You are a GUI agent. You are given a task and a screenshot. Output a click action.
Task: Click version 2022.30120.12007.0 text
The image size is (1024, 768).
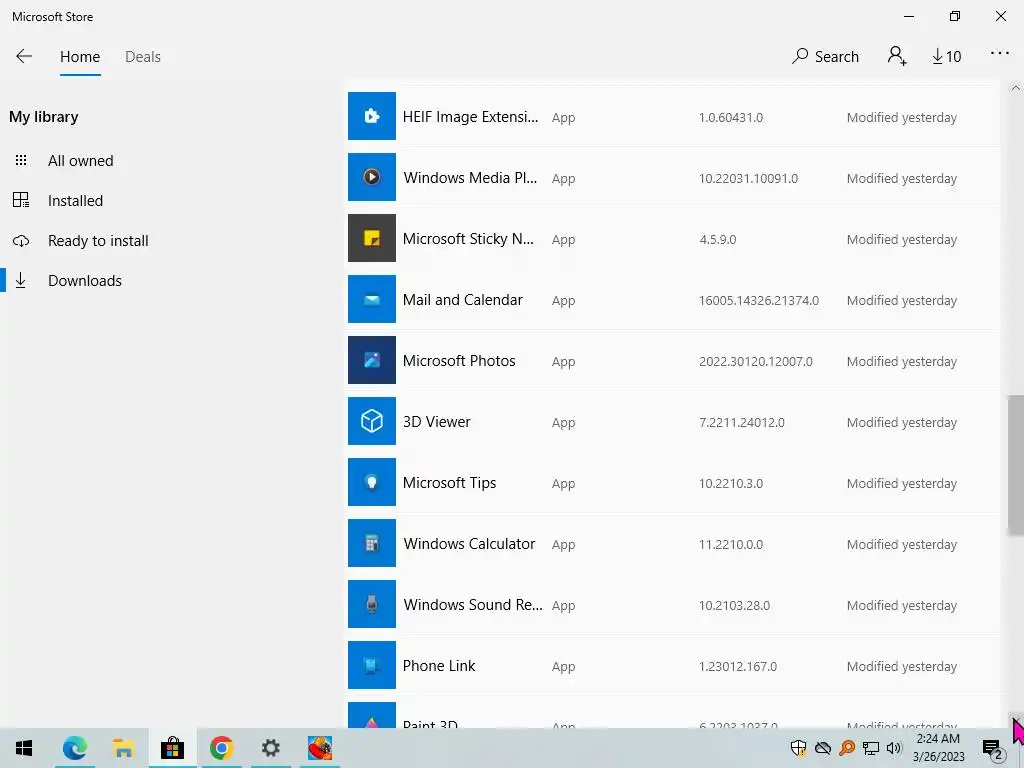point(756,361)
